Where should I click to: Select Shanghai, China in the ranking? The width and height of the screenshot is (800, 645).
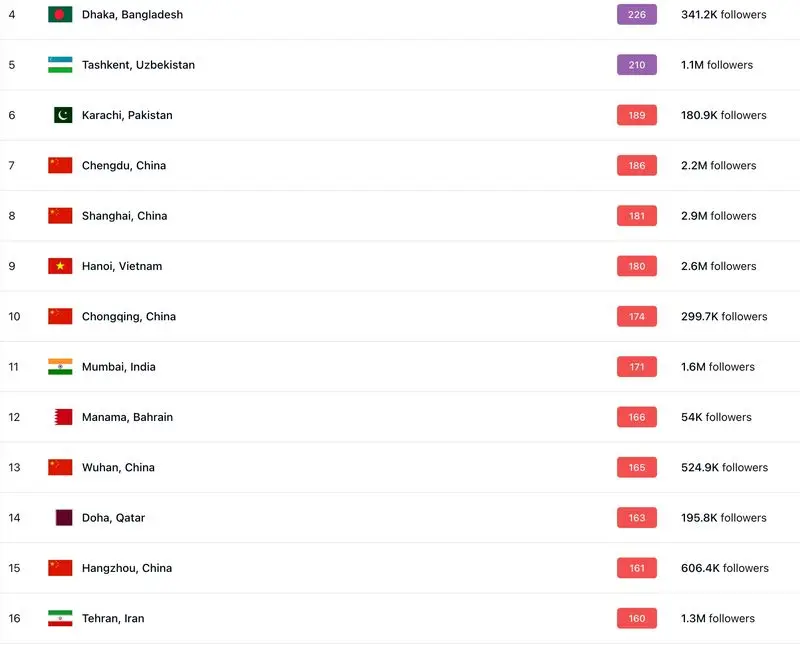pos(124,216)
